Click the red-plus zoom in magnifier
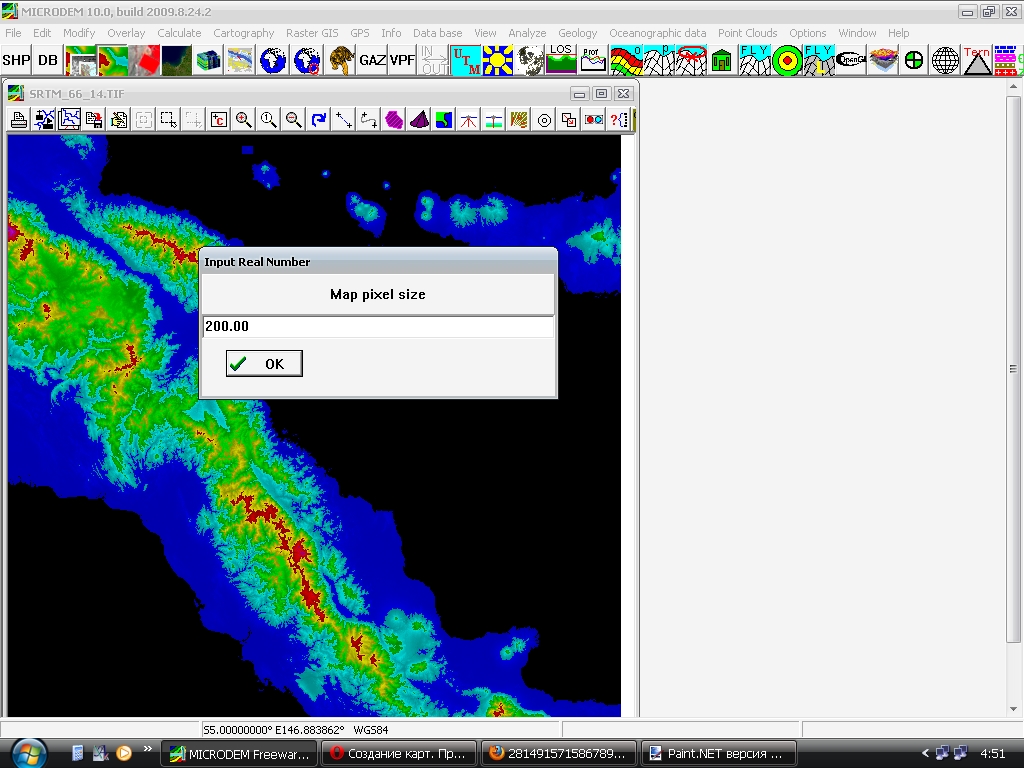The image size is (1024, 768). (x=244, y=120)
